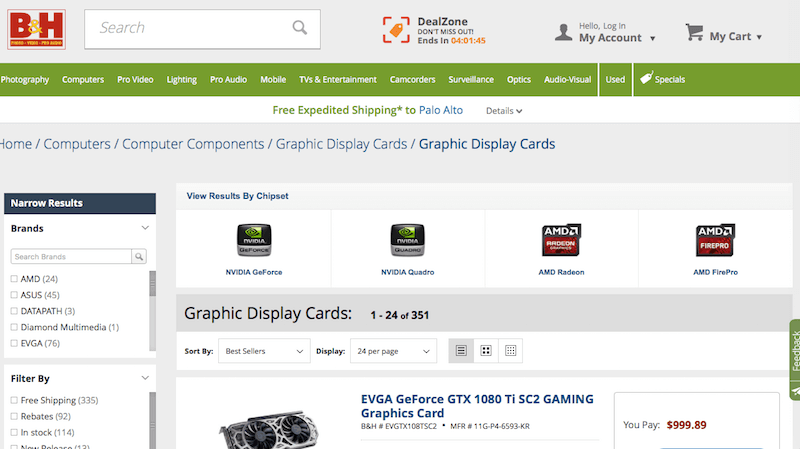Select the AMD Radeon chipset logo

tap(561, 240)
